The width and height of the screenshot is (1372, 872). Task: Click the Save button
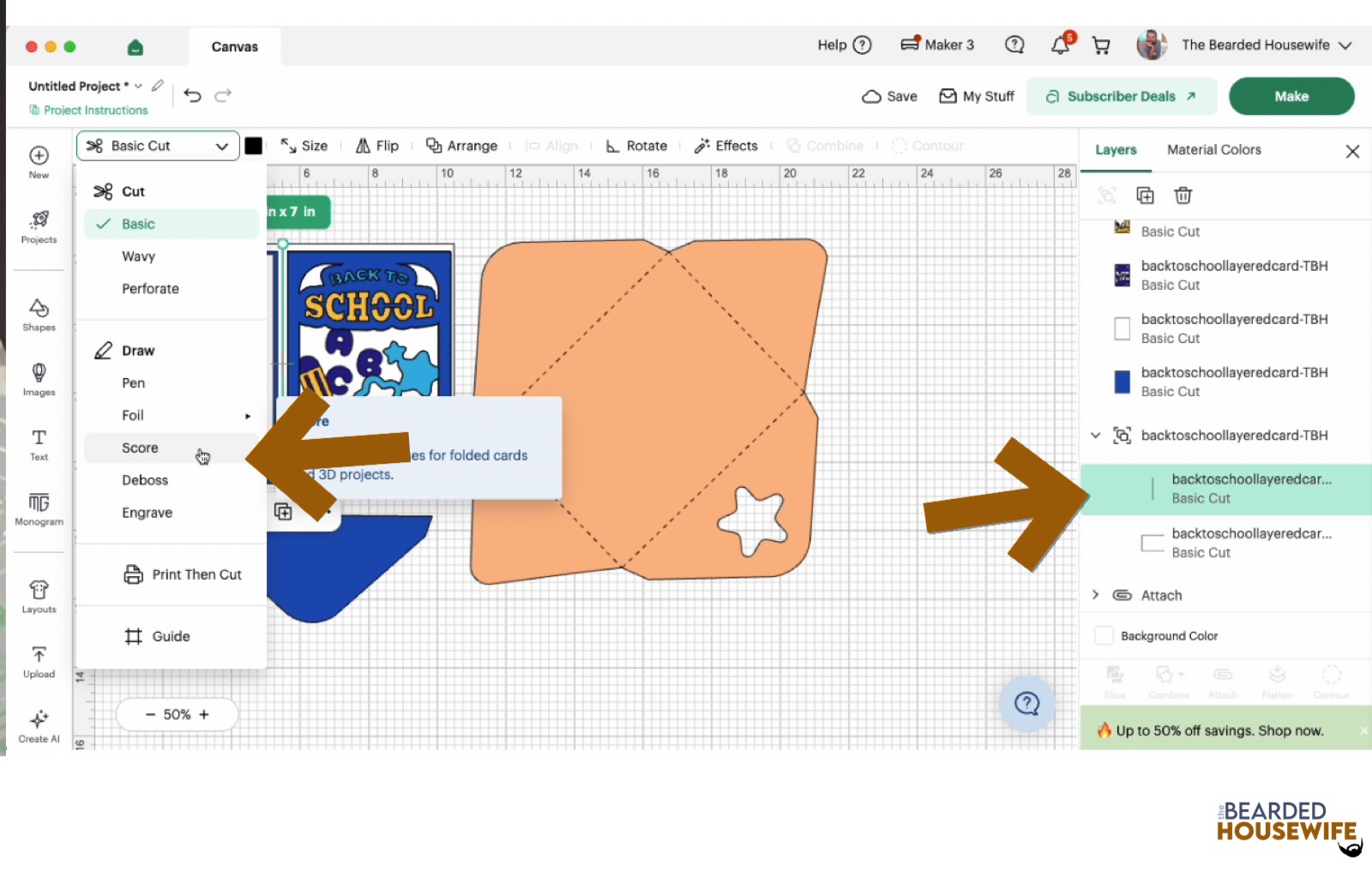click(x=889, y=96)
